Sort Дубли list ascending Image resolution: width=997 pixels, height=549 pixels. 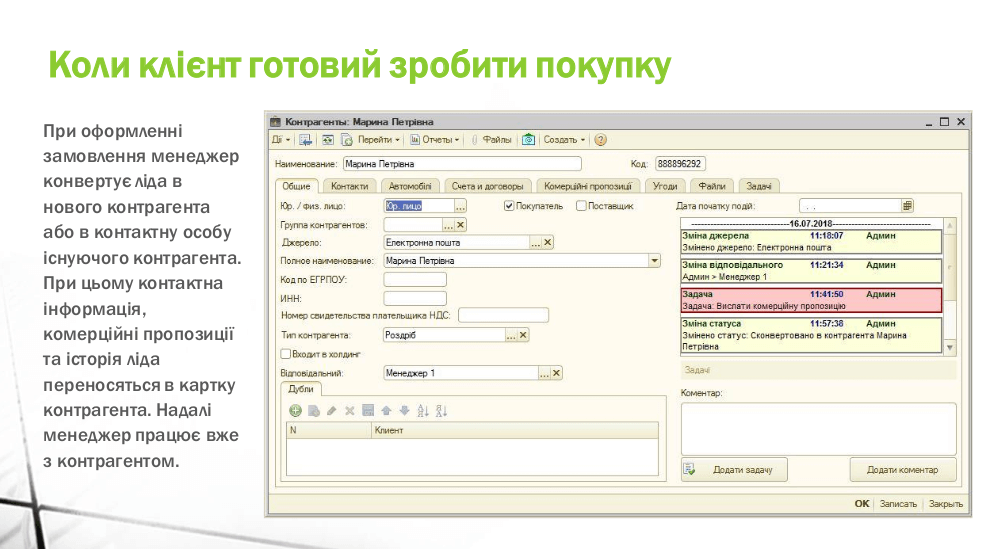click(x=422, y=410)
